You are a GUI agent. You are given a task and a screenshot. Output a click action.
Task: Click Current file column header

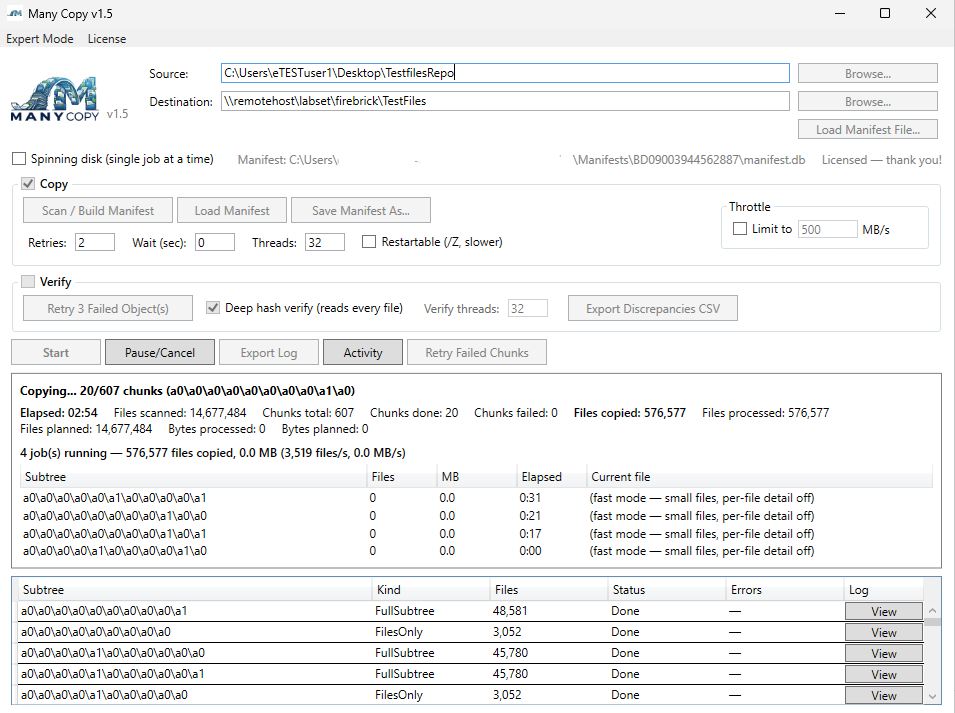759,477
